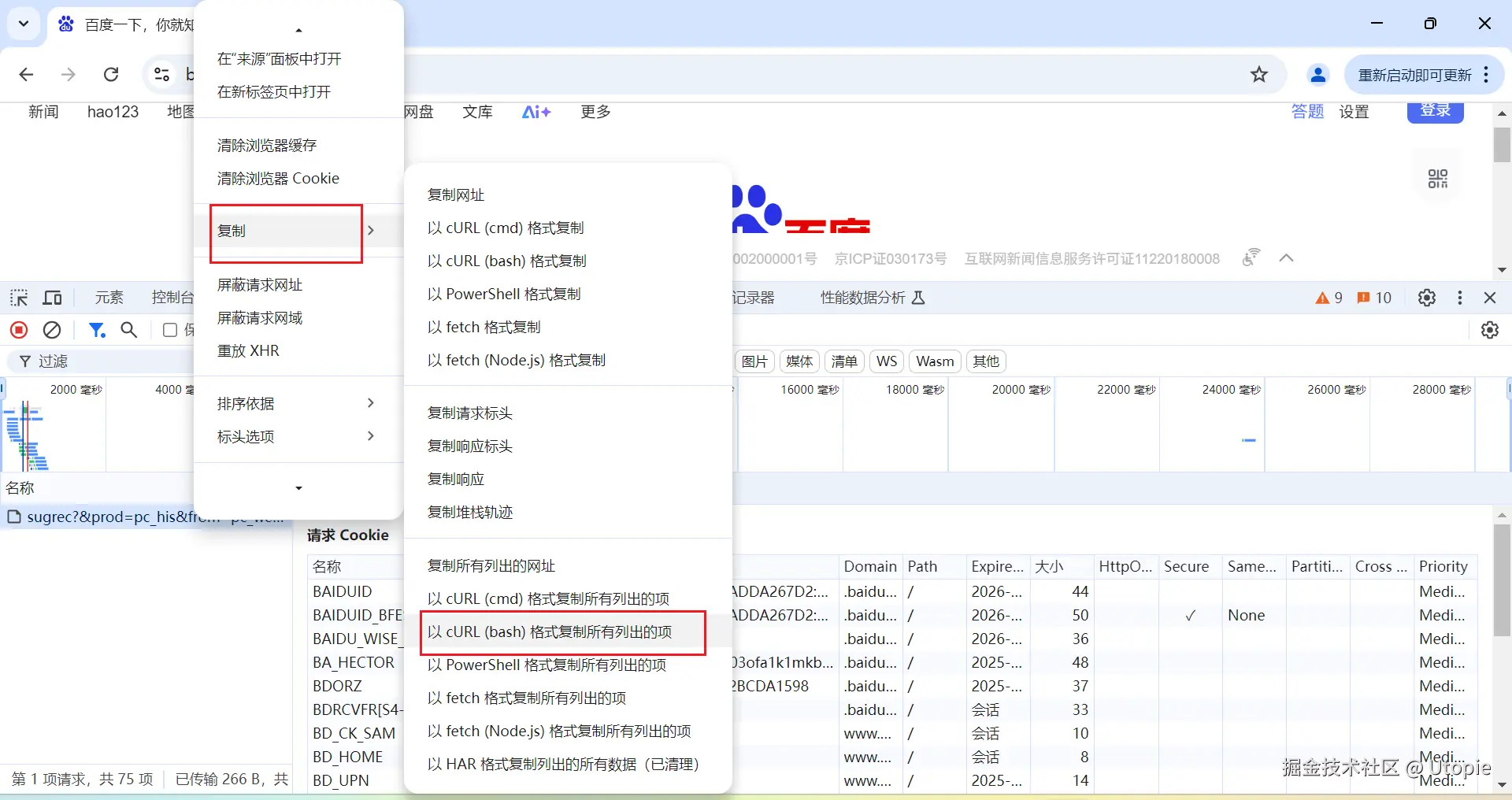Click the warnings count icon showing 9
Viewport: 1512px width, 800px height.
(x=1329, y=298)
